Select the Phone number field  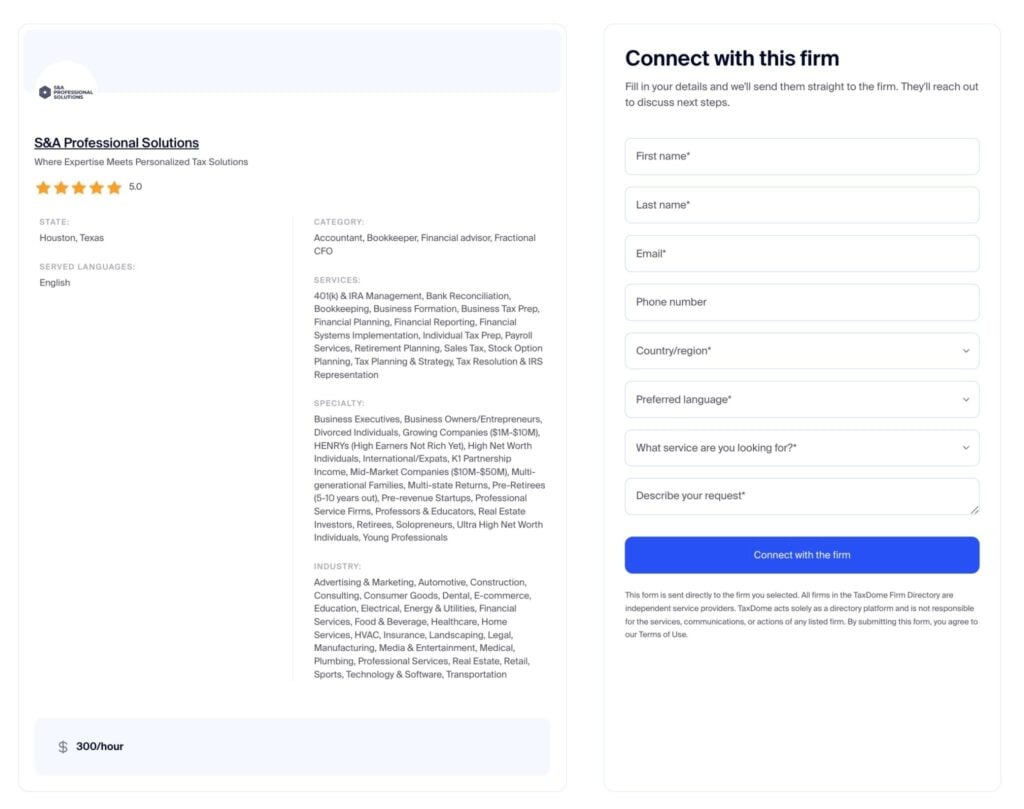coord(801,302)
